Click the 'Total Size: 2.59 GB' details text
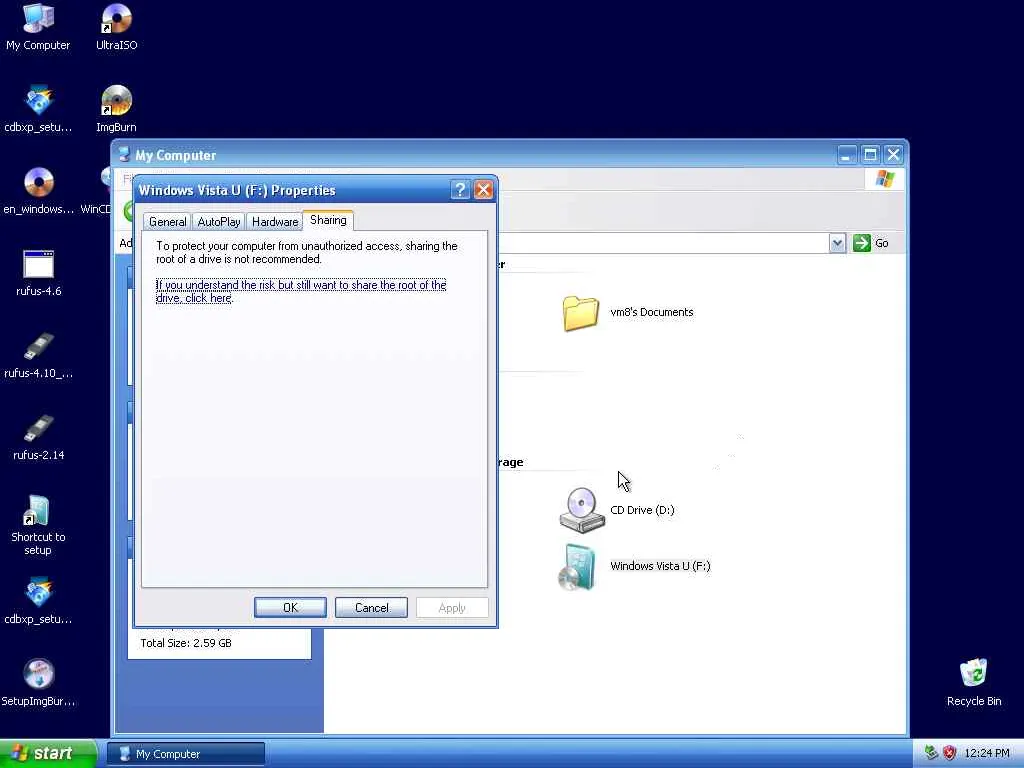Image resolution: width=1024 pixels, height=768 pixels. coord(186,643)
